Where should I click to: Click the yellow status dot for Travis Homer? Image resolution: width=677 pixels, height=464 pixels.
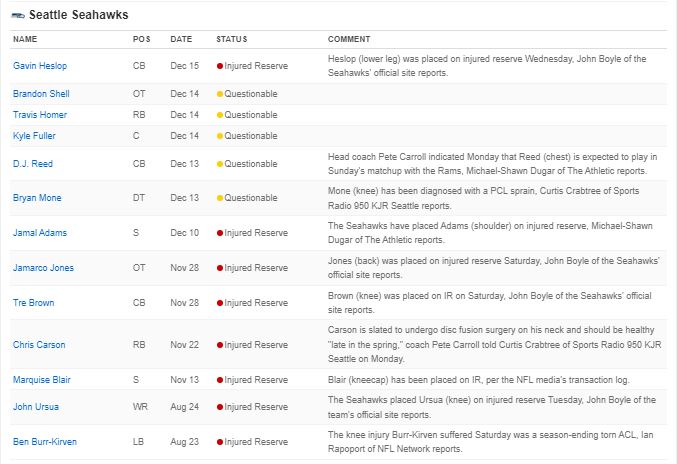(220, 115)
